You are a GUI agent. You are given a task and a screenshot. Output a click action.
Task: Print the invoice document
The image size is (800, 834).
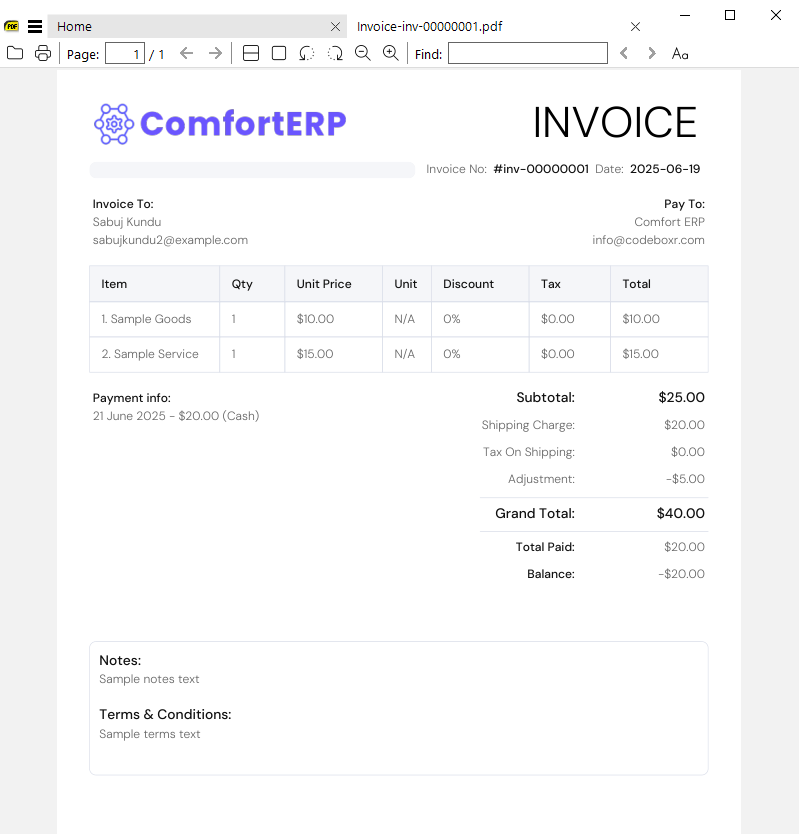[43, 53]
